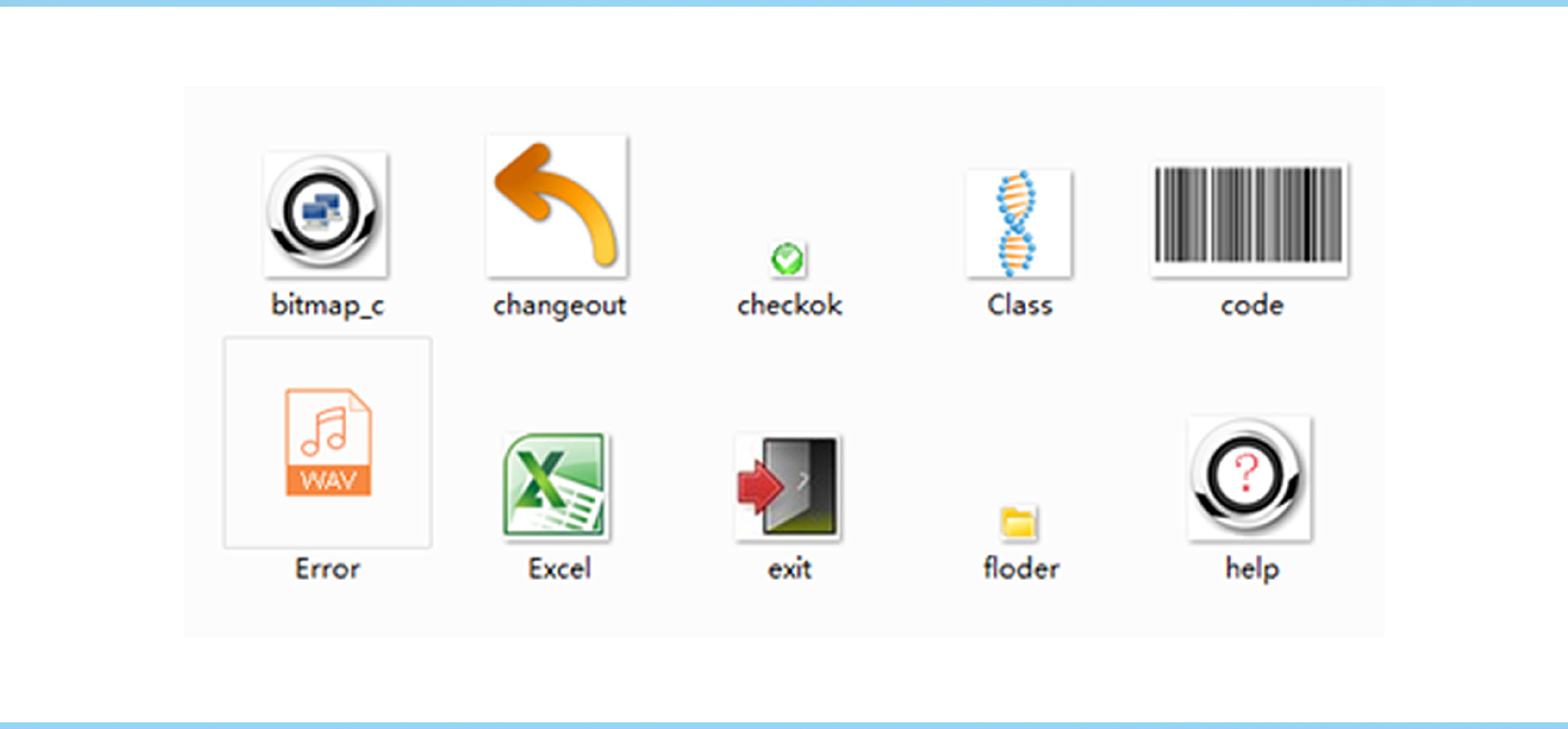The width and height of the screenshot is (1568, 729).
Task: Click the exit file name label
Action: (789, 569)
